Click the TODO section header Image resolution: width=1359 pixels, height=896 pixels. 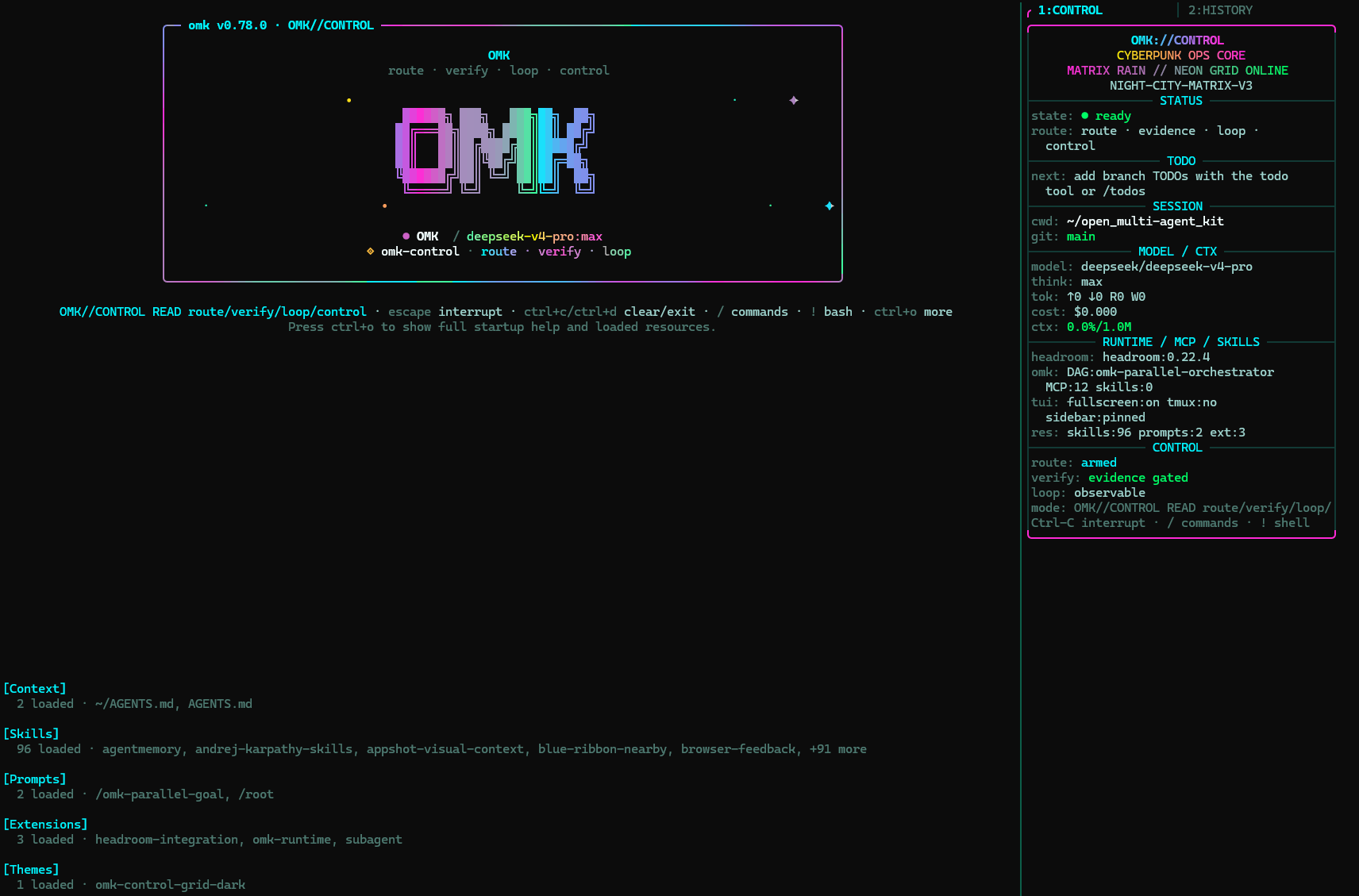point(1181,161)
